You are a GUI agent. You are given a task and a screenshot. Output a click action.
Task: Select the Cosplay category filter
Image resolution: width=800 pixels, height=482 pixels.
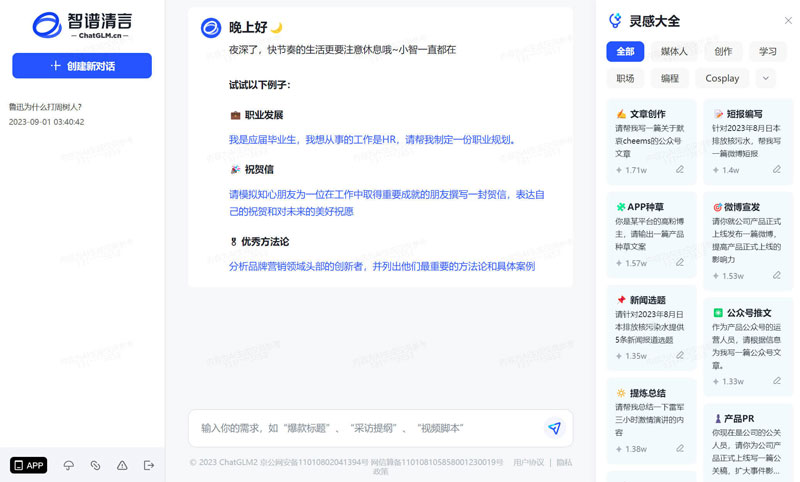point(722,78)
